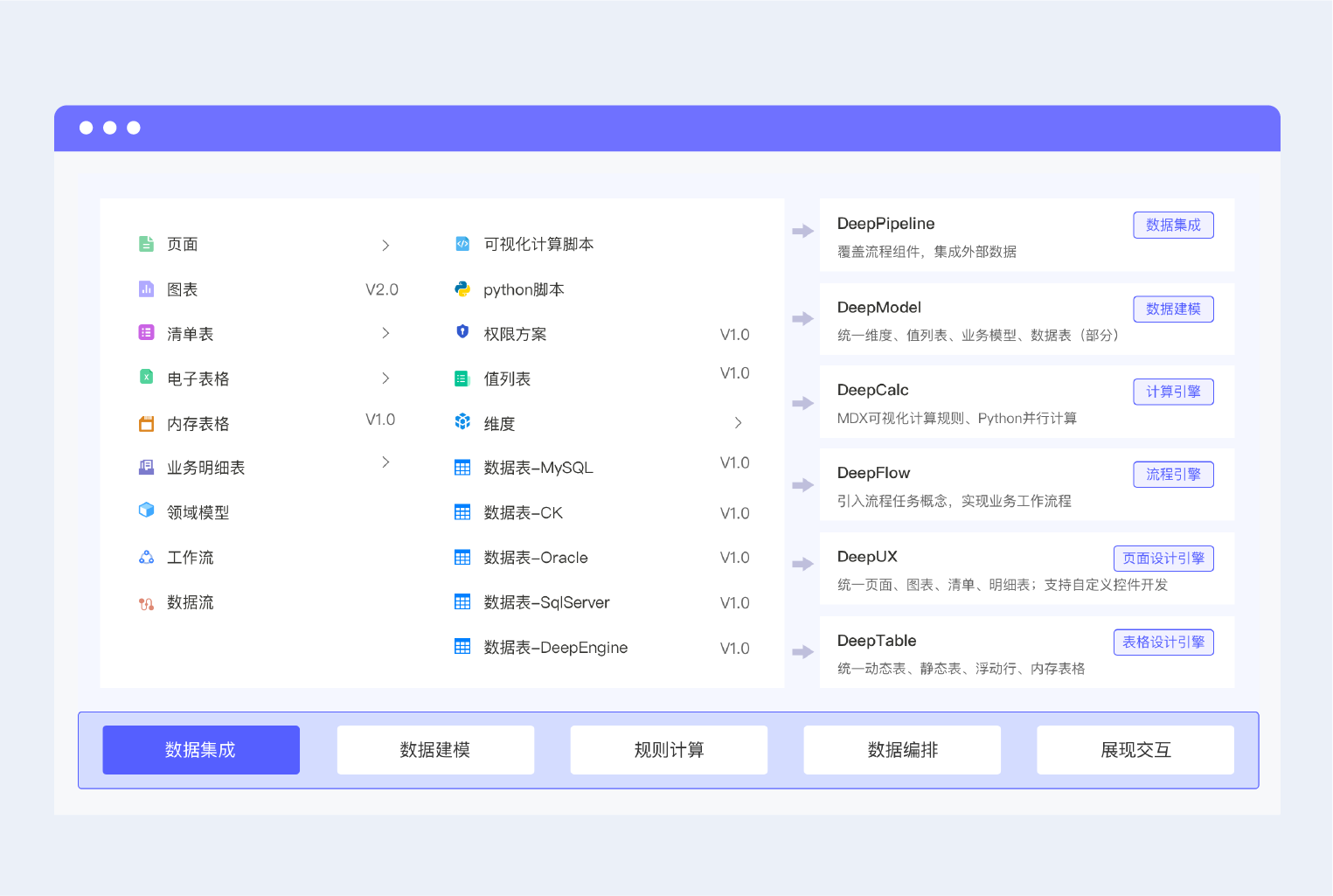
Task: Click the V1.0 version next to 数据表-CK
Action: click(734, 513)
